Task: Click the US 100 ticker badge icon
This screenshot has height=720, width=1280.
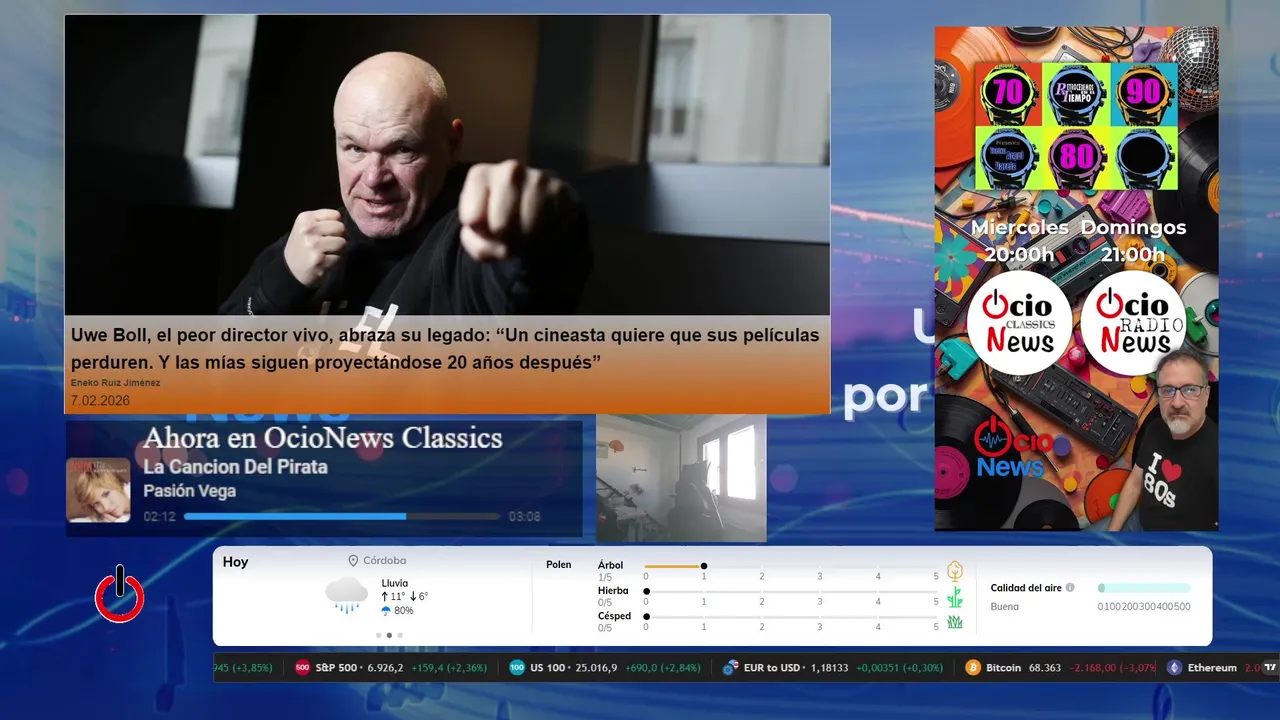Action: [x=517, y=667]
